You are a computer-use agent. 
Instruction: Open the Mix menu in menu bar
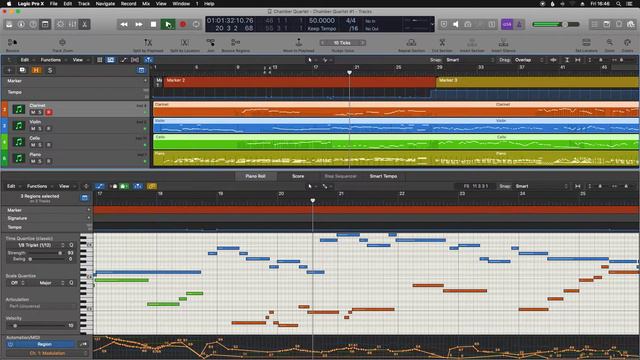tap(146, 4)
